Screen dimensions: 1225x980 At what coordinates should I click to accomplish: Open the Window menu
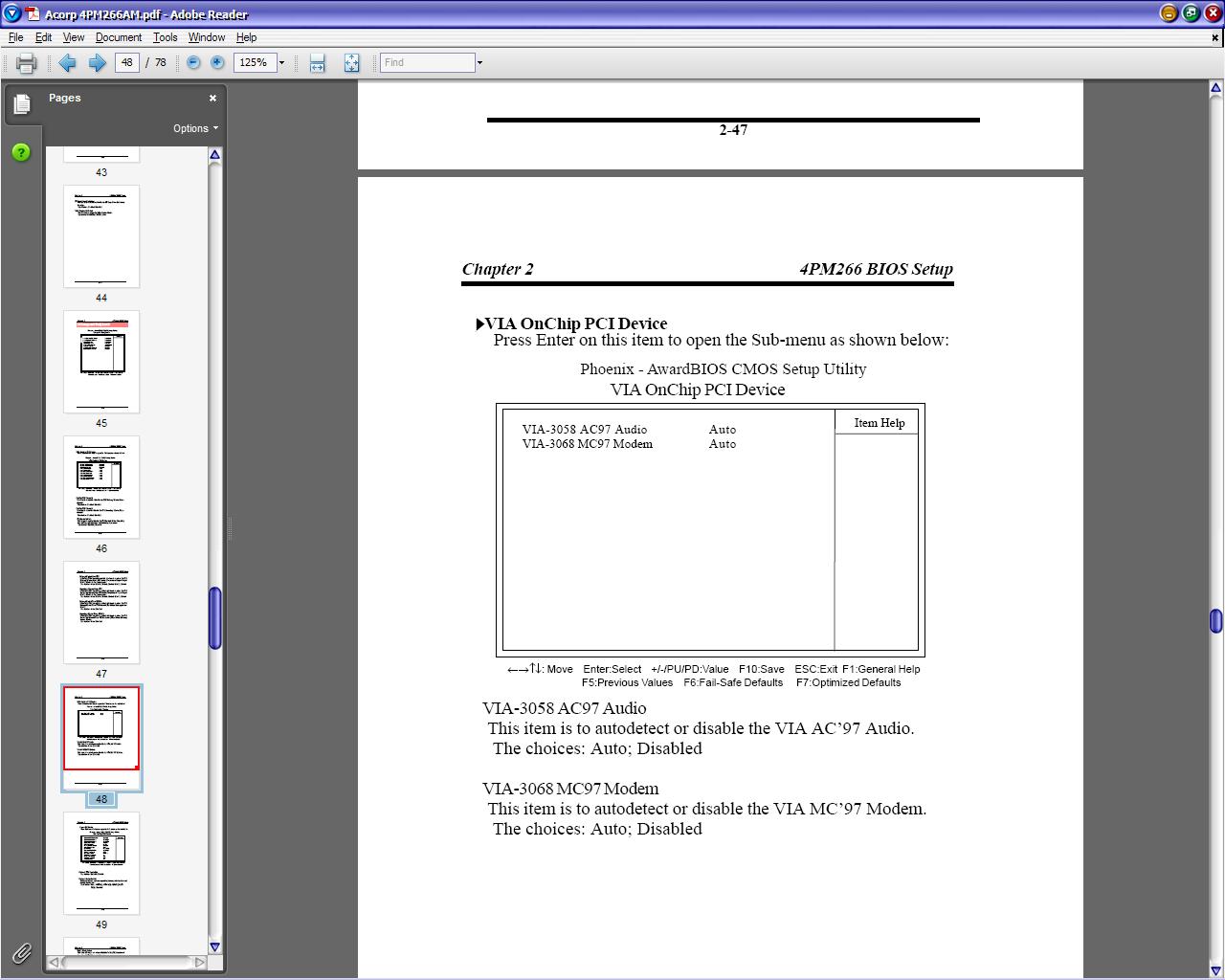[207, 37]
